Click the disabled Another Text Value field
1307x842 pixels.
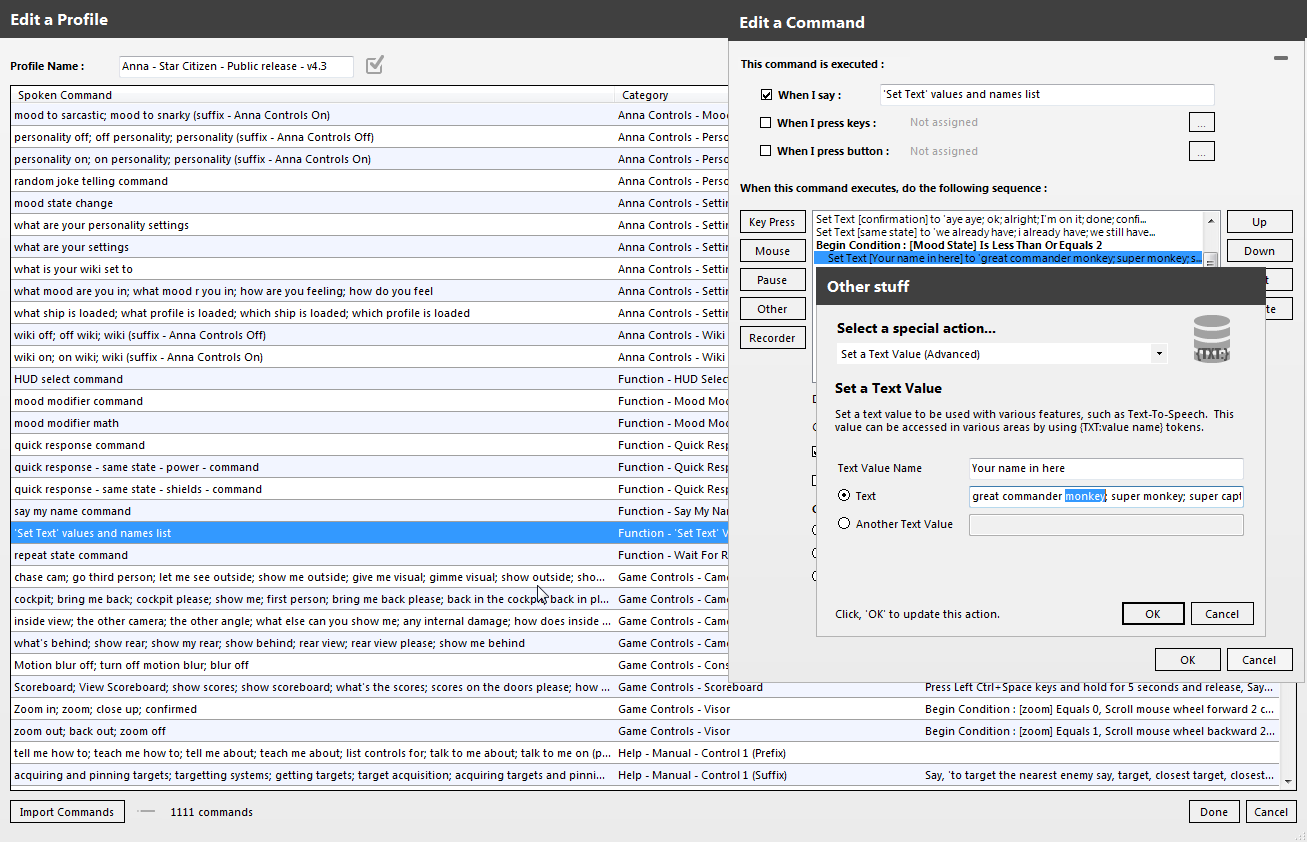click(1106, 525)
